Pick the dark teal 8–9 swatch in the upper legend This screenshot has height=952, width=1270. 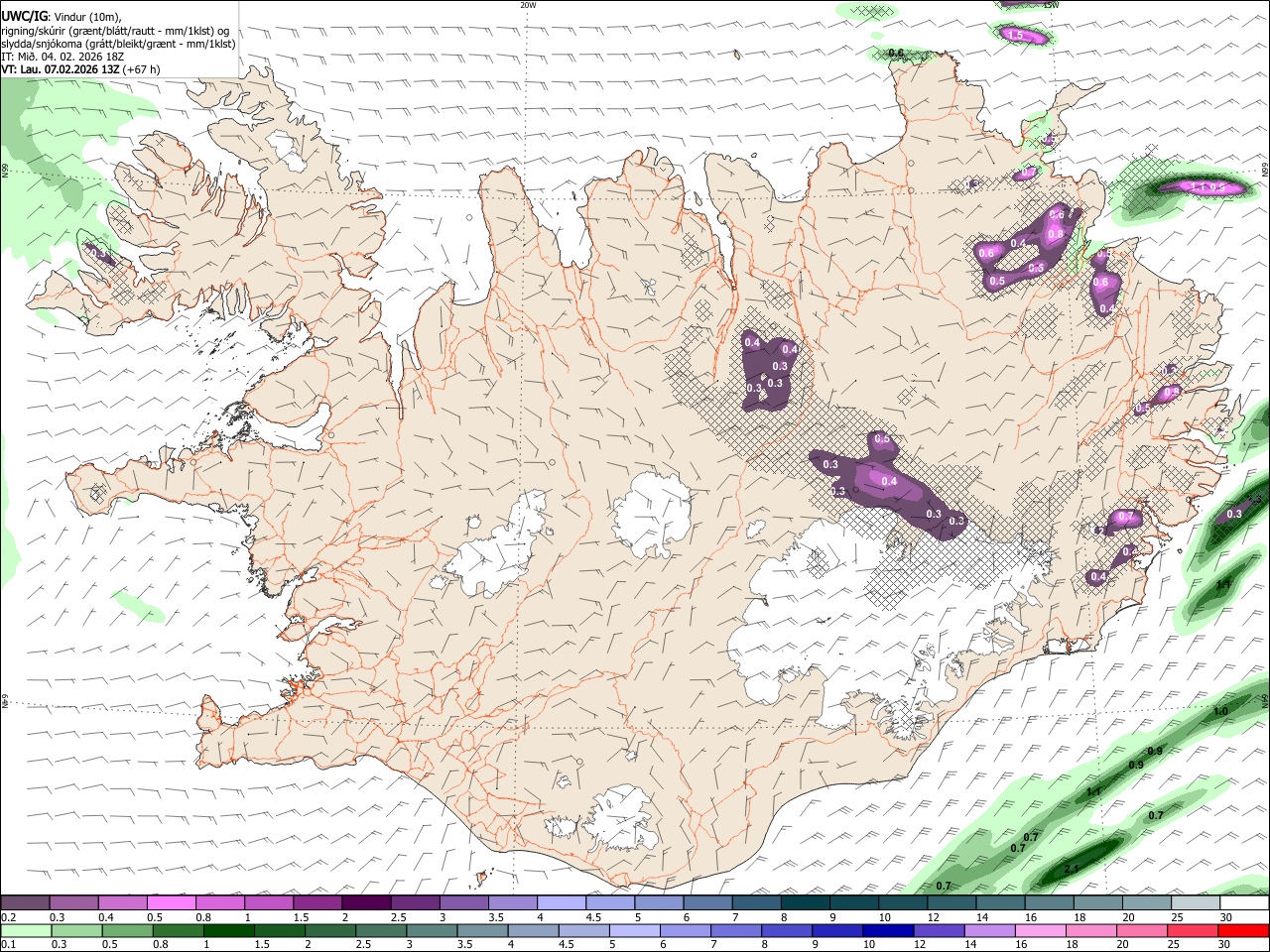tap(806, 903)
